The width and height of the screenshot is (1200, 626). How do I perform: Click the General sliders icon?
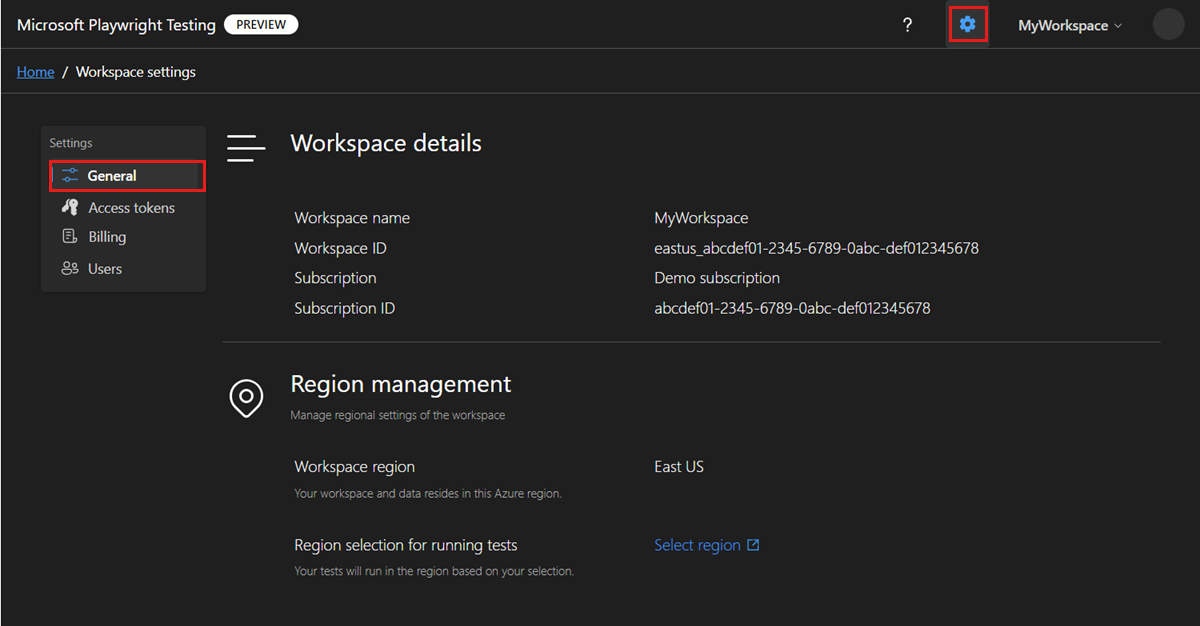tap(70, 175)
